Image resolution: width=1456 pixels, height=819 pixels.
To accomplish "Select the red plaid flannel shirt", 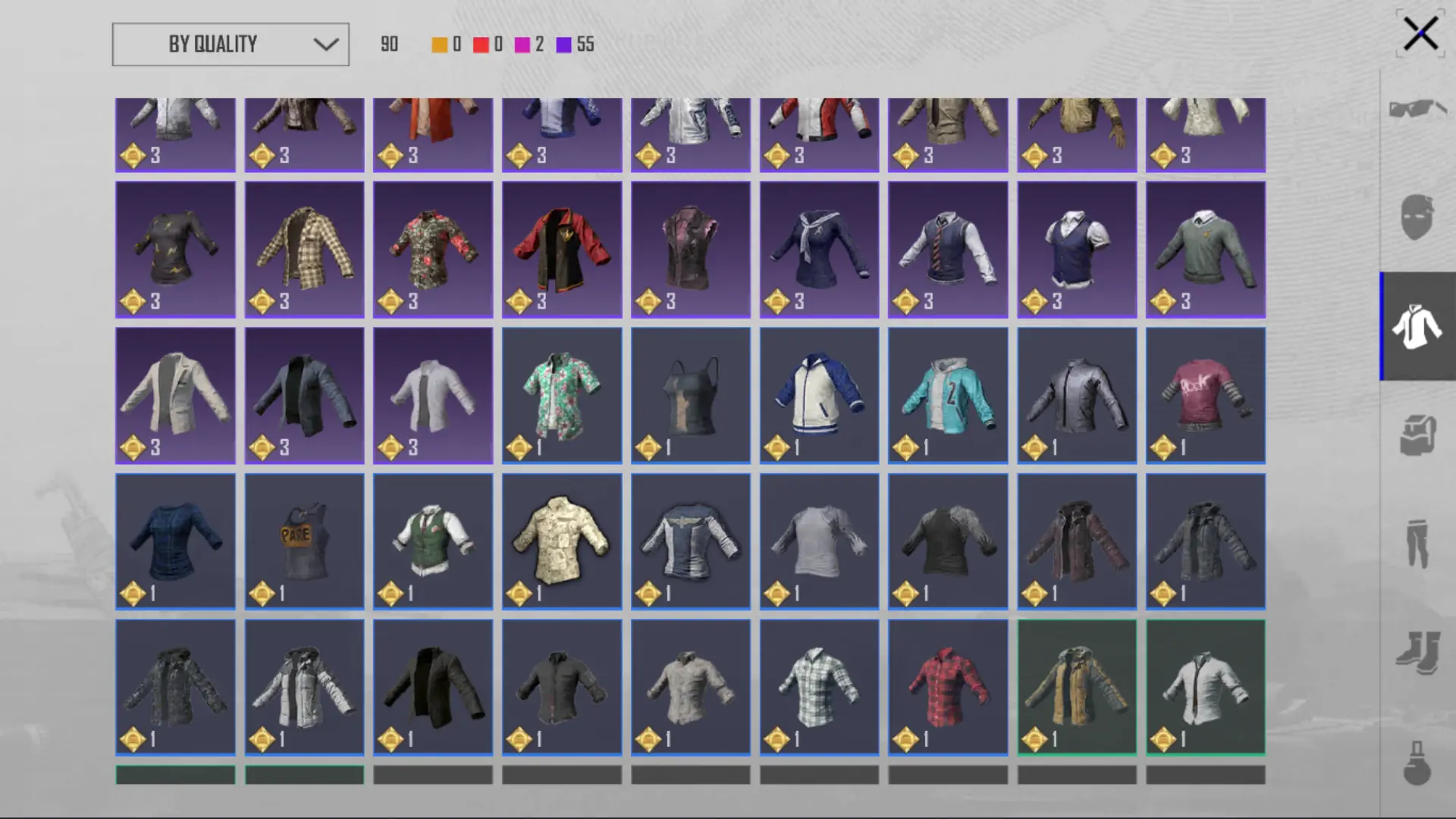I will coord(948,687).
